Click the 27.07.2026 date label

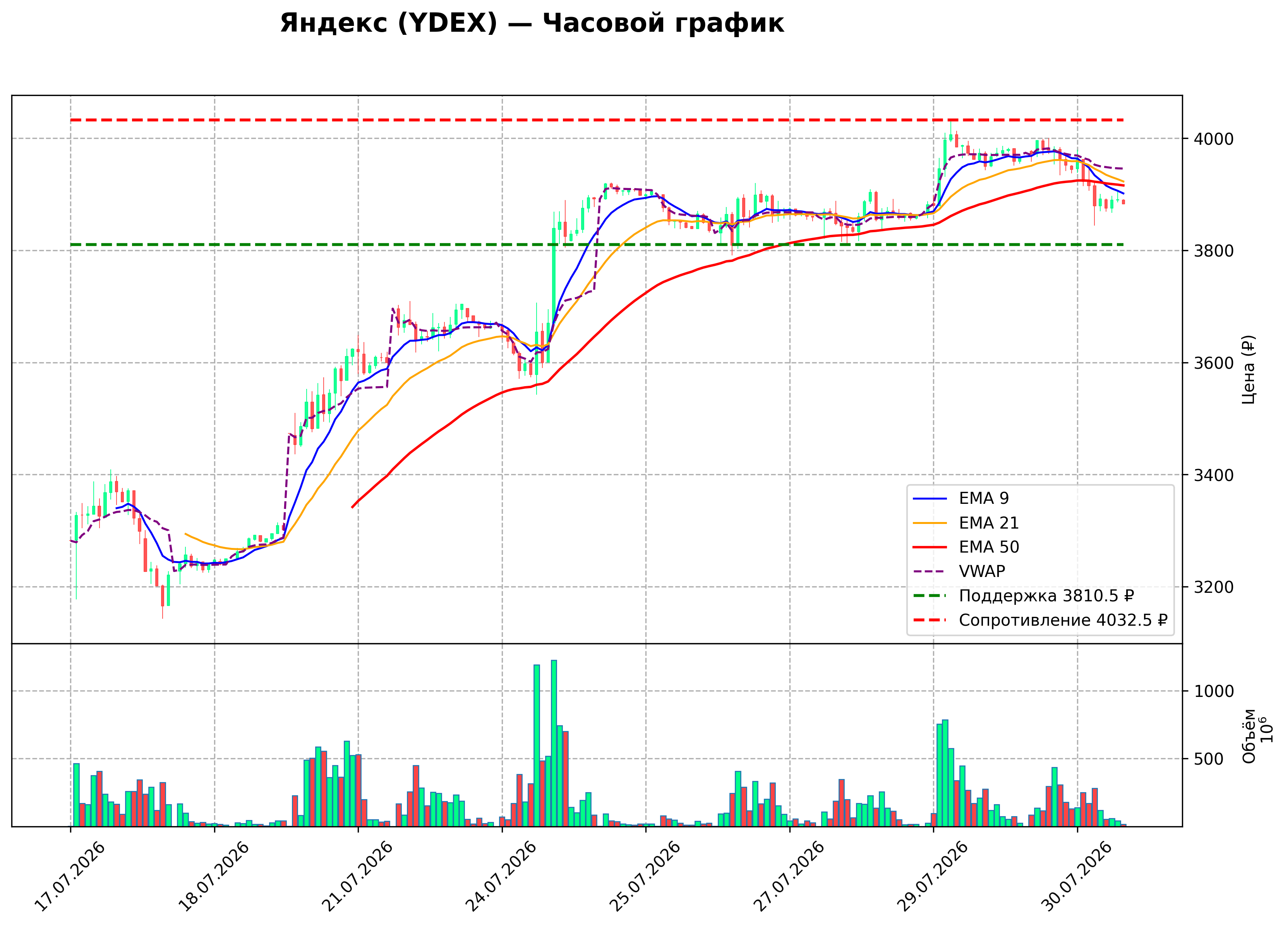click(x=789, y=877)
